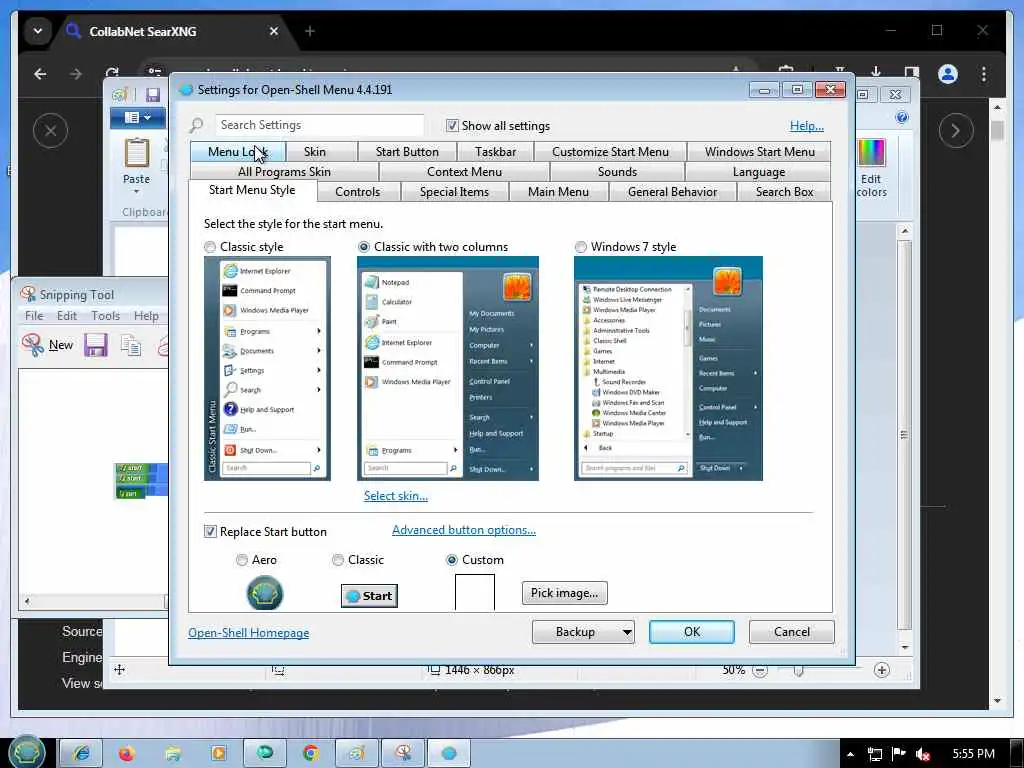This screenshot has height=768, width=1024.
Task: Open the Help... link
Action: [x=807, y=126]
